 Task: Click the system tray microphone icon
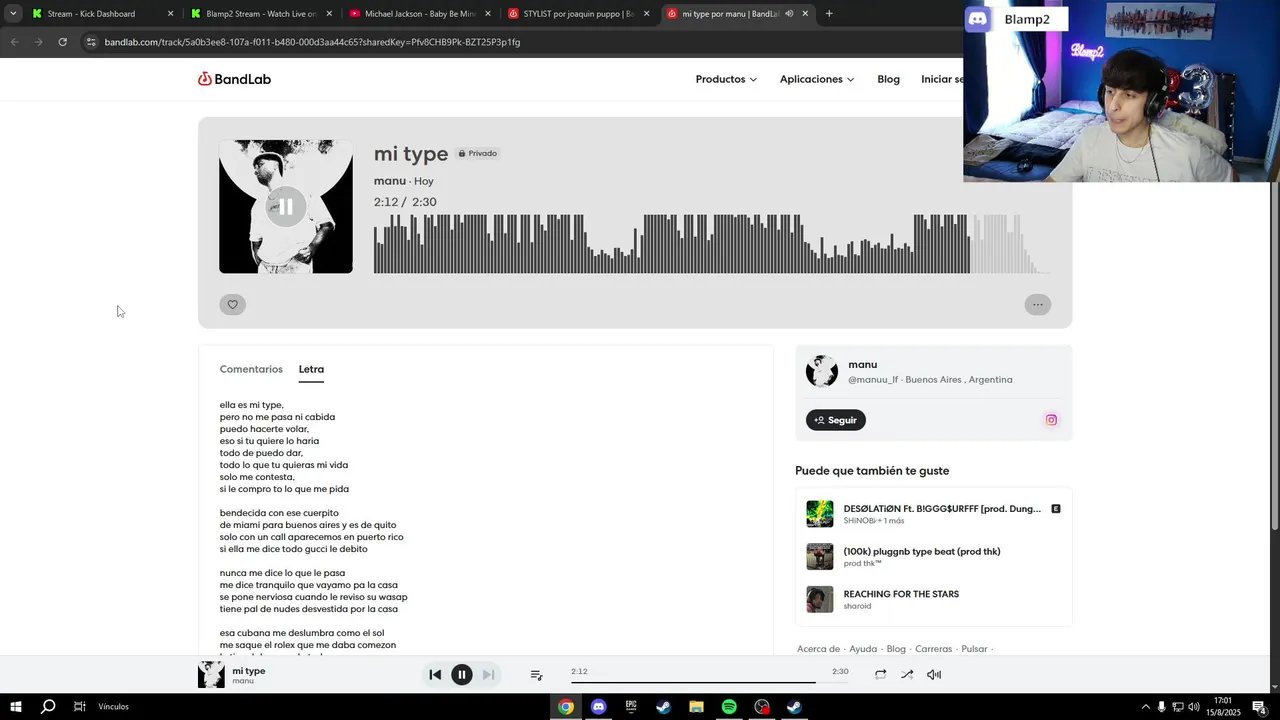[x=1161, y=707]
